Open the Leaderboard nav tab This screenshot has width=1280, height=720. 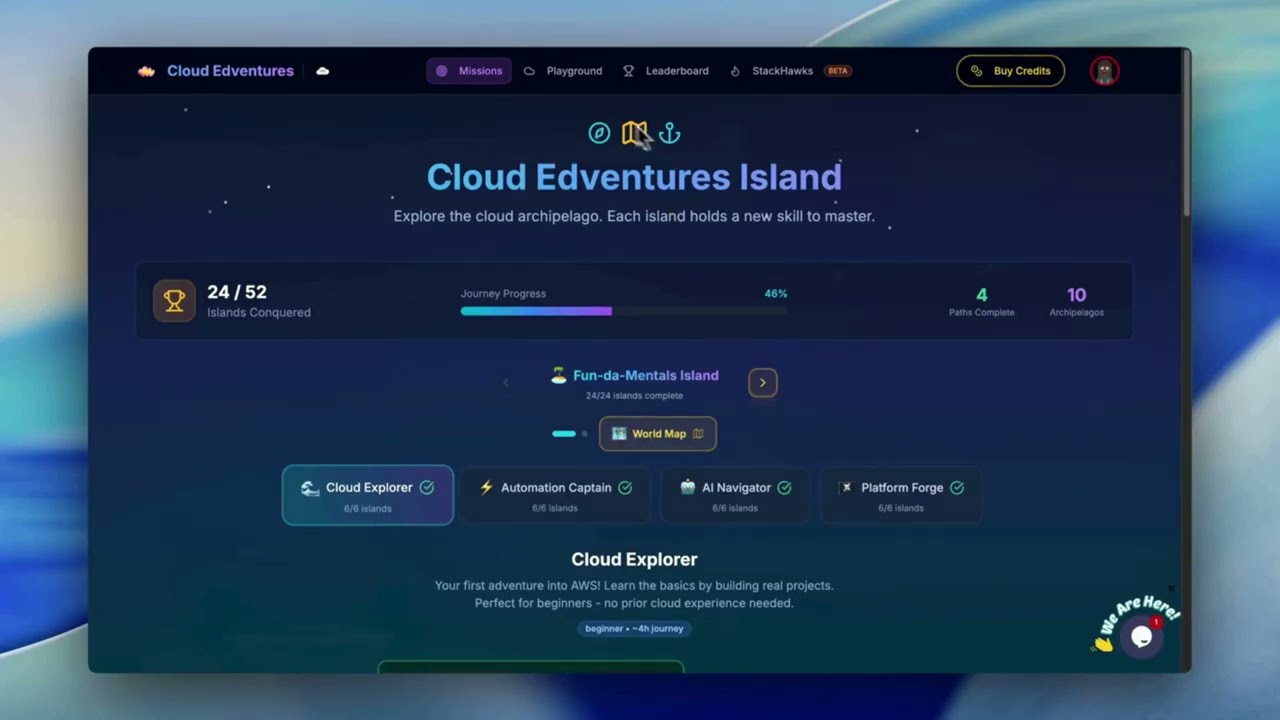[665, 71]
